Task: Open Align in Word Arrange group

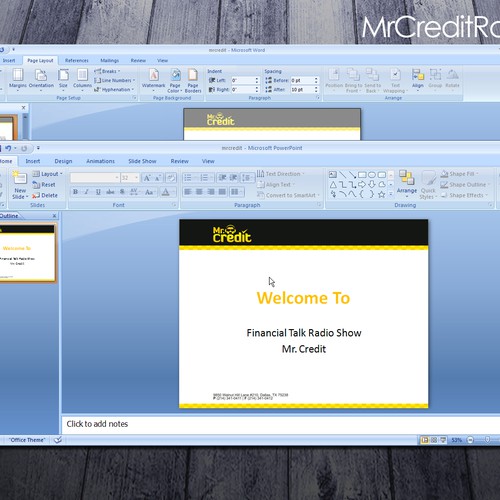Action: click(x=418, y=79)
